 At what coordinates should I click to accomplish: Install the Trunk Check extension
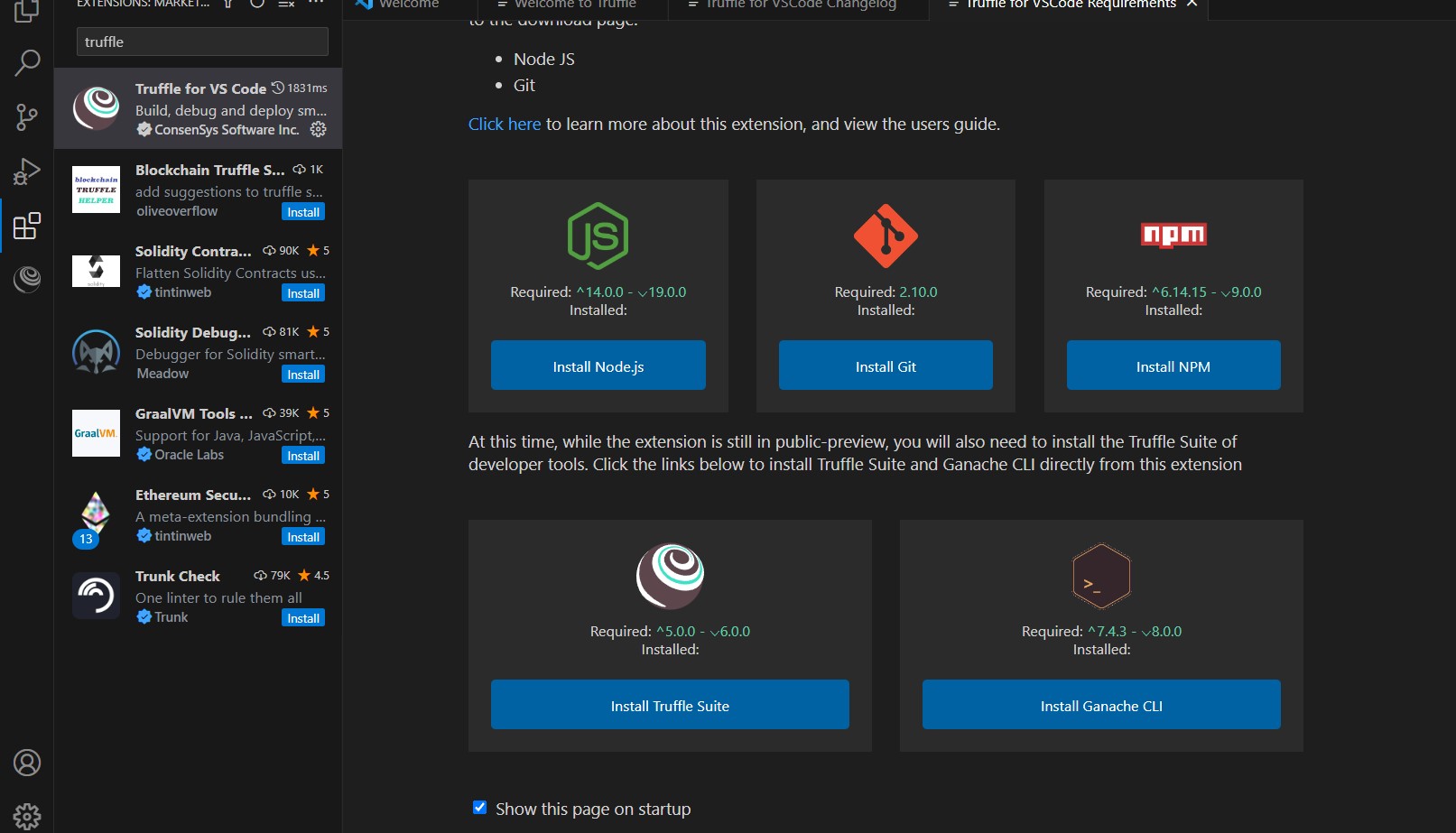pyautogui.click(x=303, y=618)
